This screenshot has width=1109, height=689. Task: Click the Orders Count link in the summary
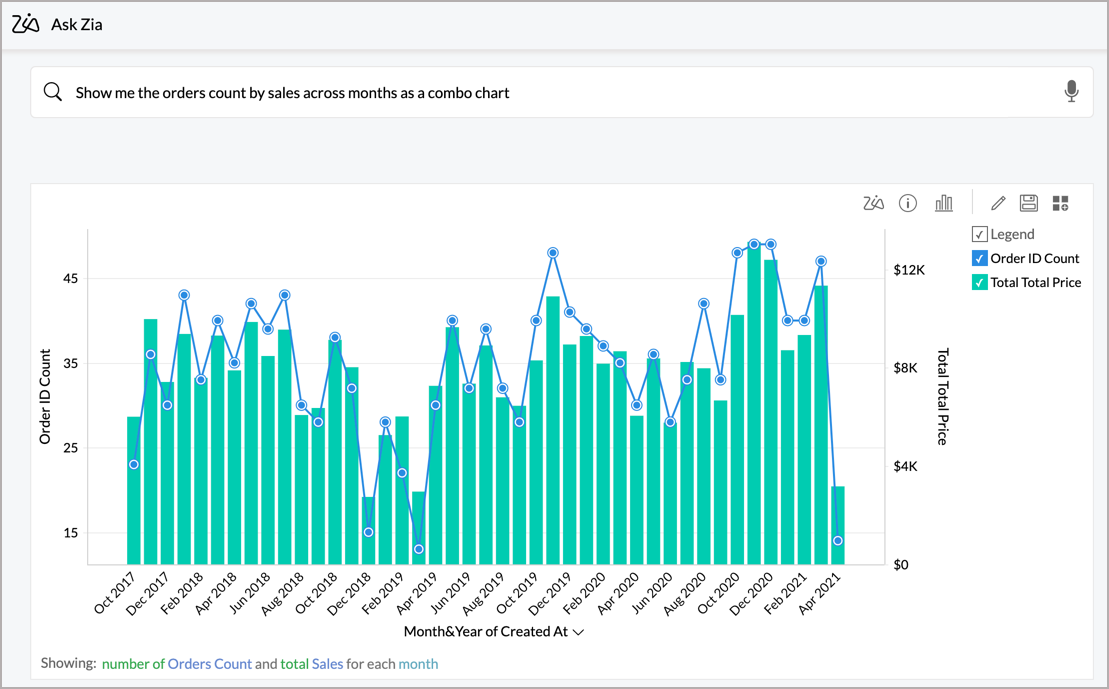tap(209, 663)
